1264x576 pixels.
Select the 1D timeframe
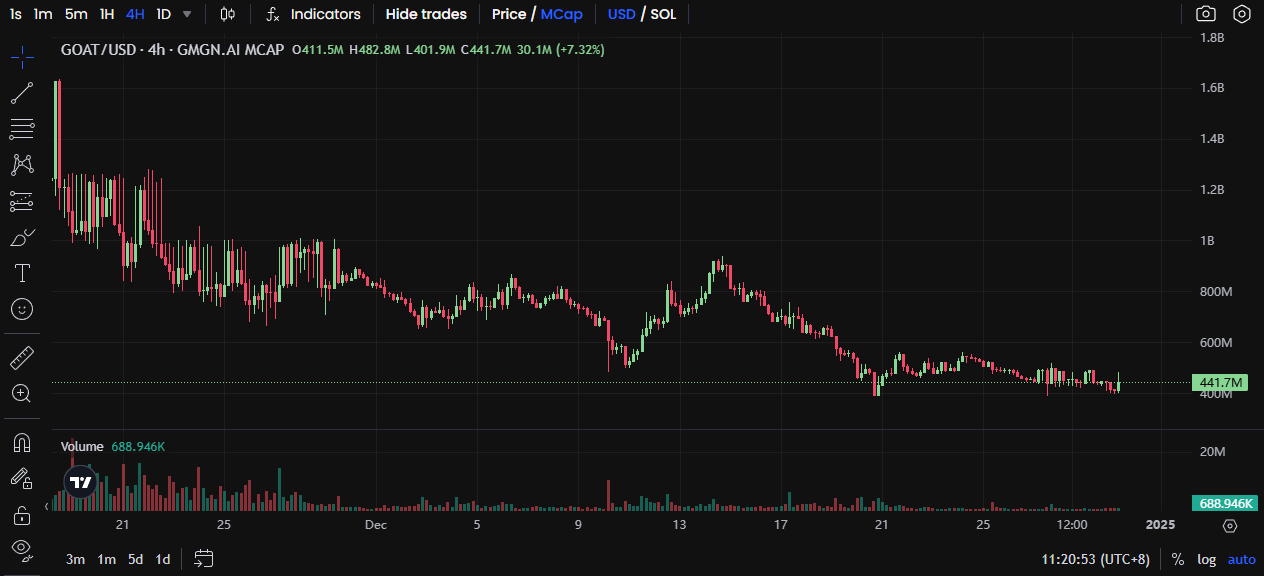pos(163,14)
